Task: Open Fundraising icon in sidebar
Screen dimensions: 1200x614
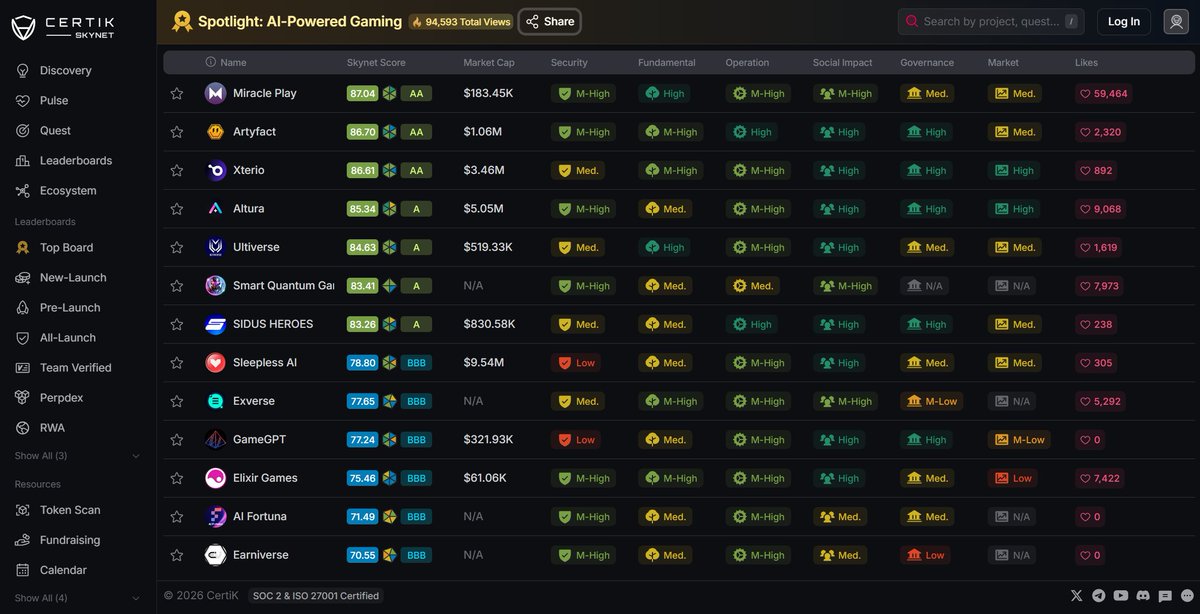Action: (x=23, y=540)
